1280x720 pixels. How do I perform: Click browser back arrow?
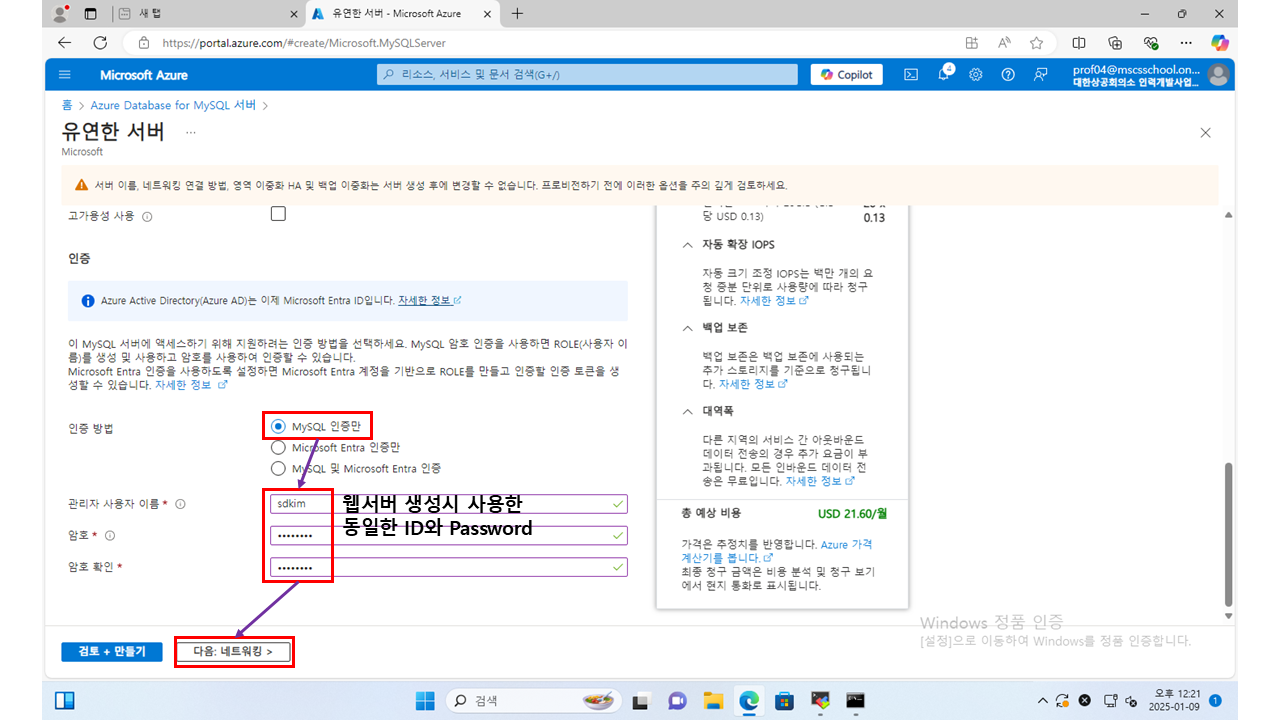click(65, 43)
